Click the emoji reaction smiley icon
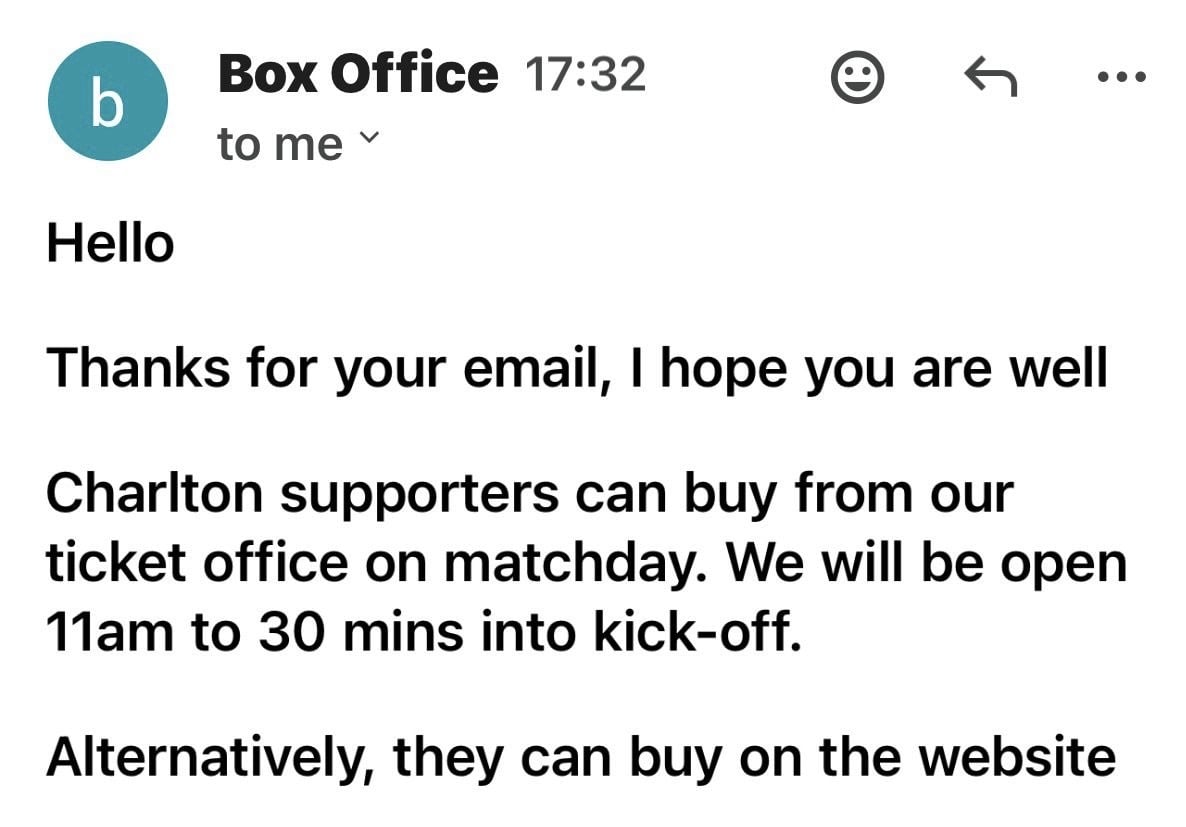The width and height of the screenshot is (1186, 827). click(857, 77)
